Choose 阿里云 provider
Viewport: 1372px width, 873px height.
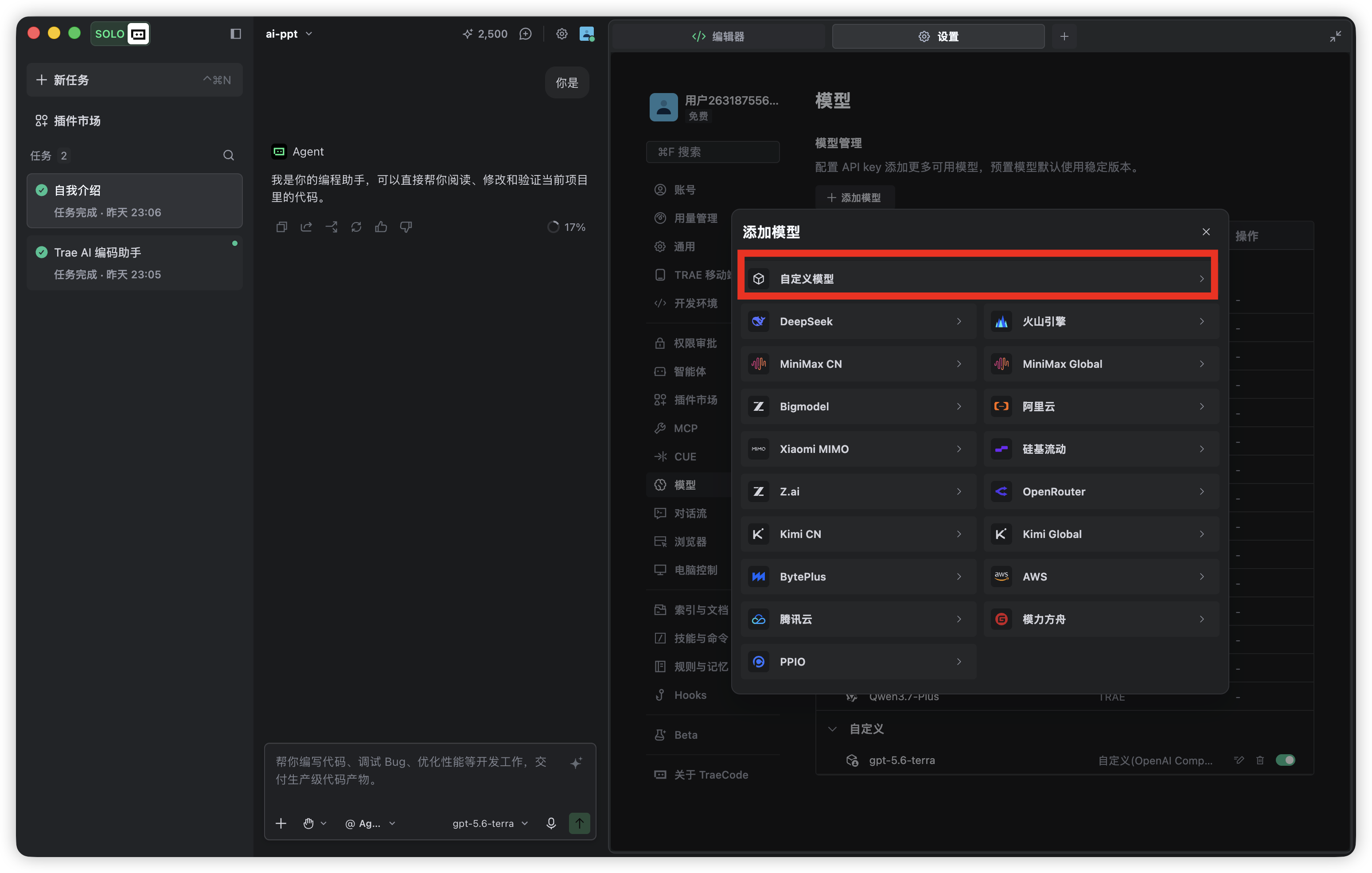tap(1101, 406)
